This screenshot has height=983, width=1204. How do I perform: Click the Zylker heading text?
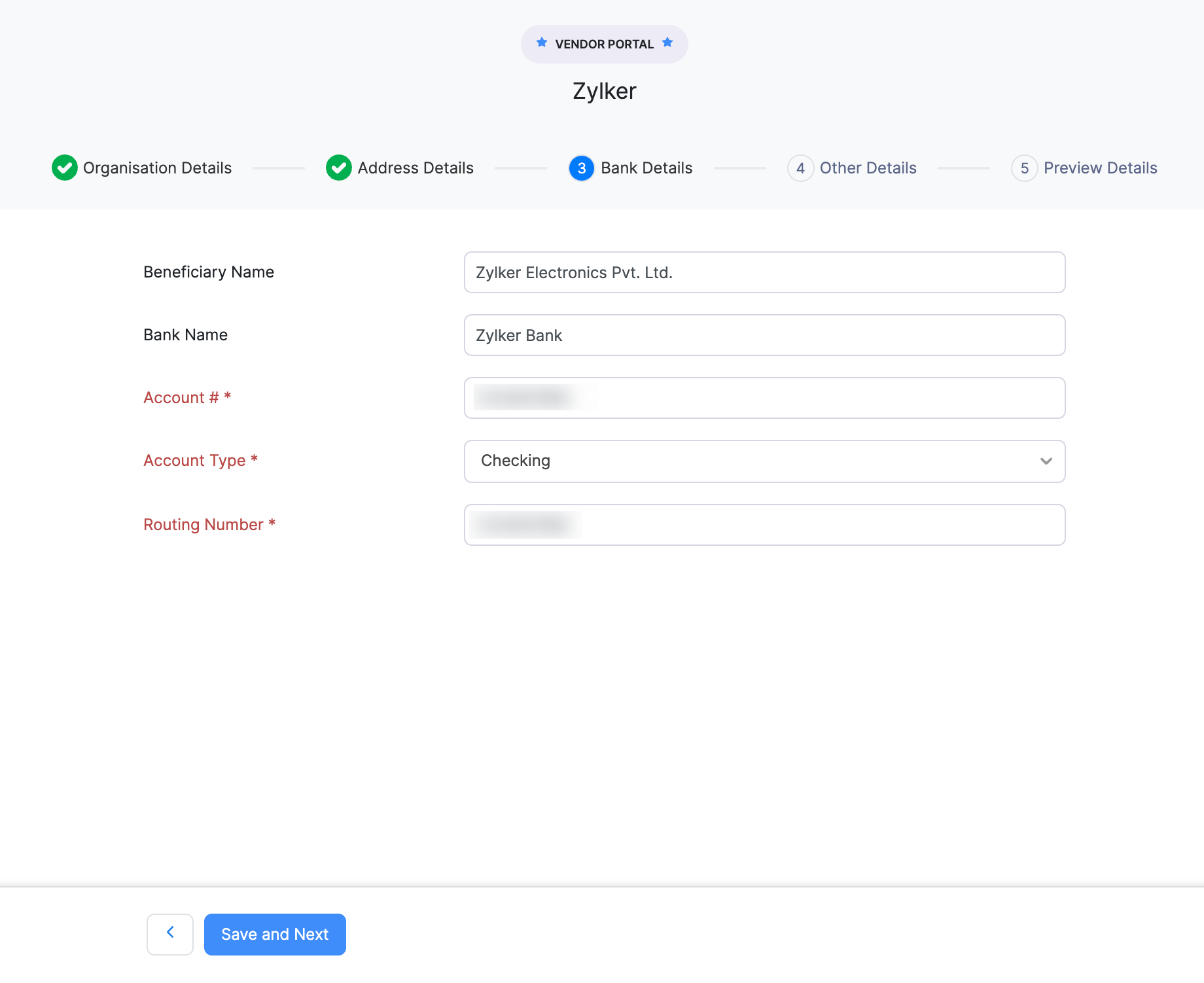(x=603, y=91)
